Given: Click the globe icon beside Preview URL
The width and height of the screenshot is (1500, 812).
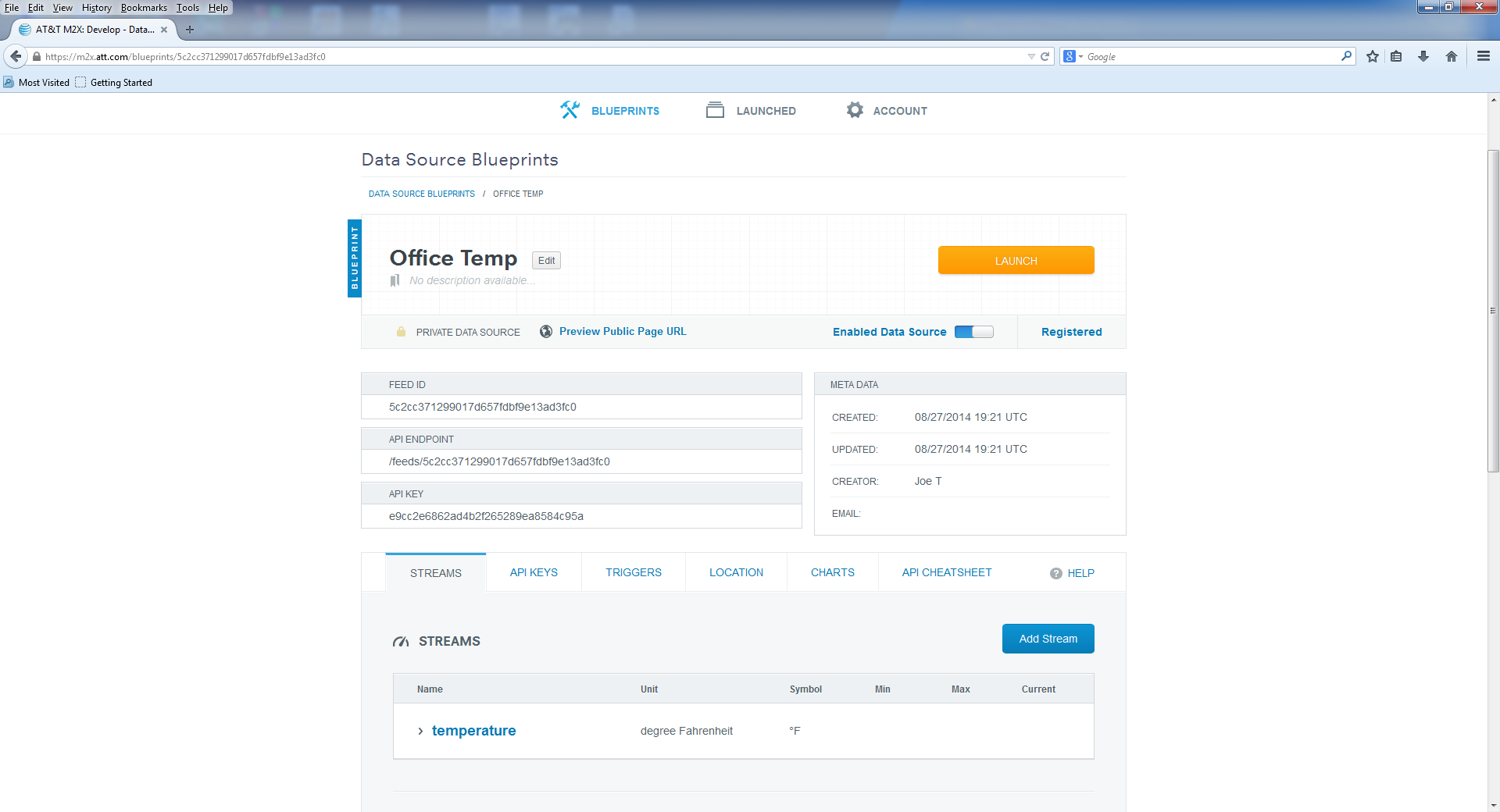Looking at the screenshot, I should click(x=546, y=332).
